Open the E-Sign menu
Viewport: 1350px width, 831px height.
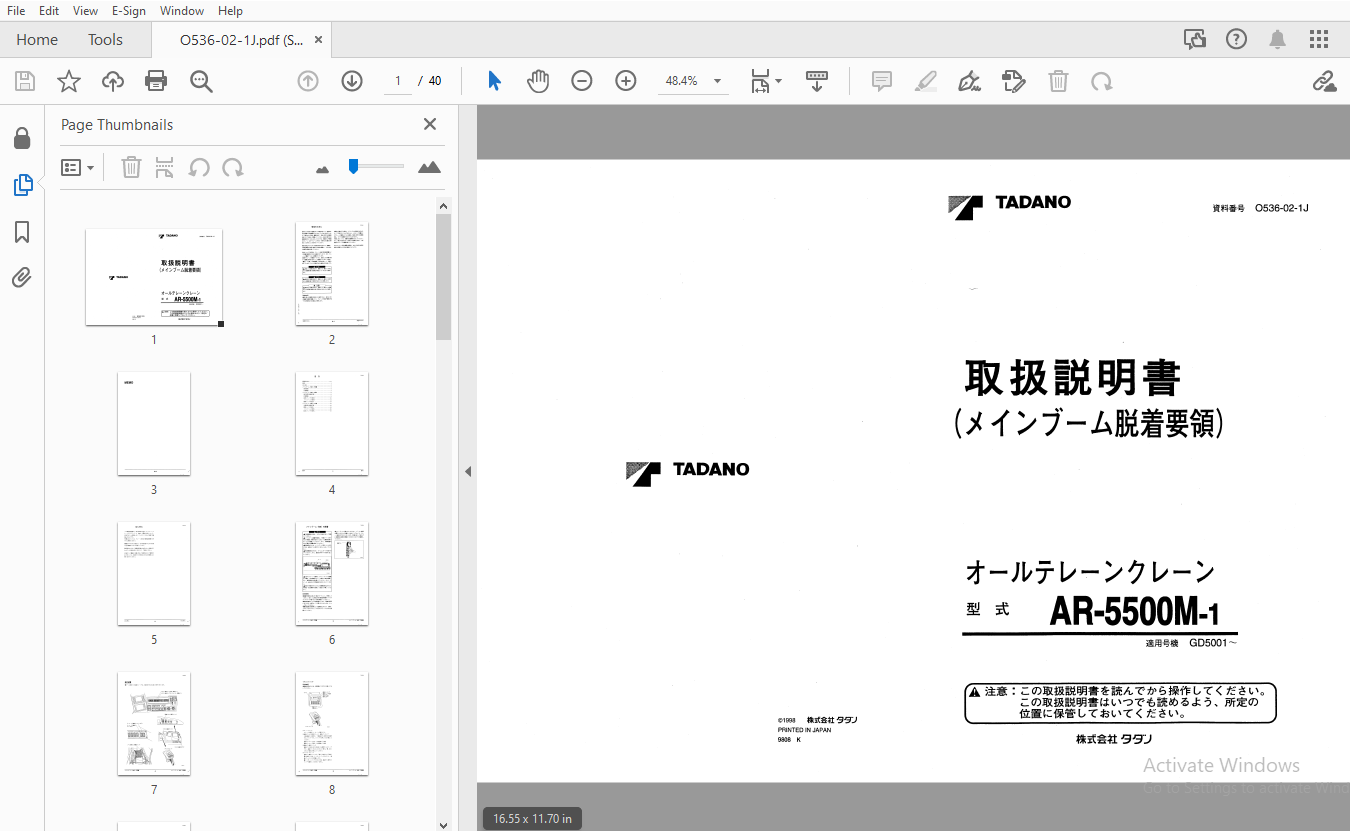129,11
